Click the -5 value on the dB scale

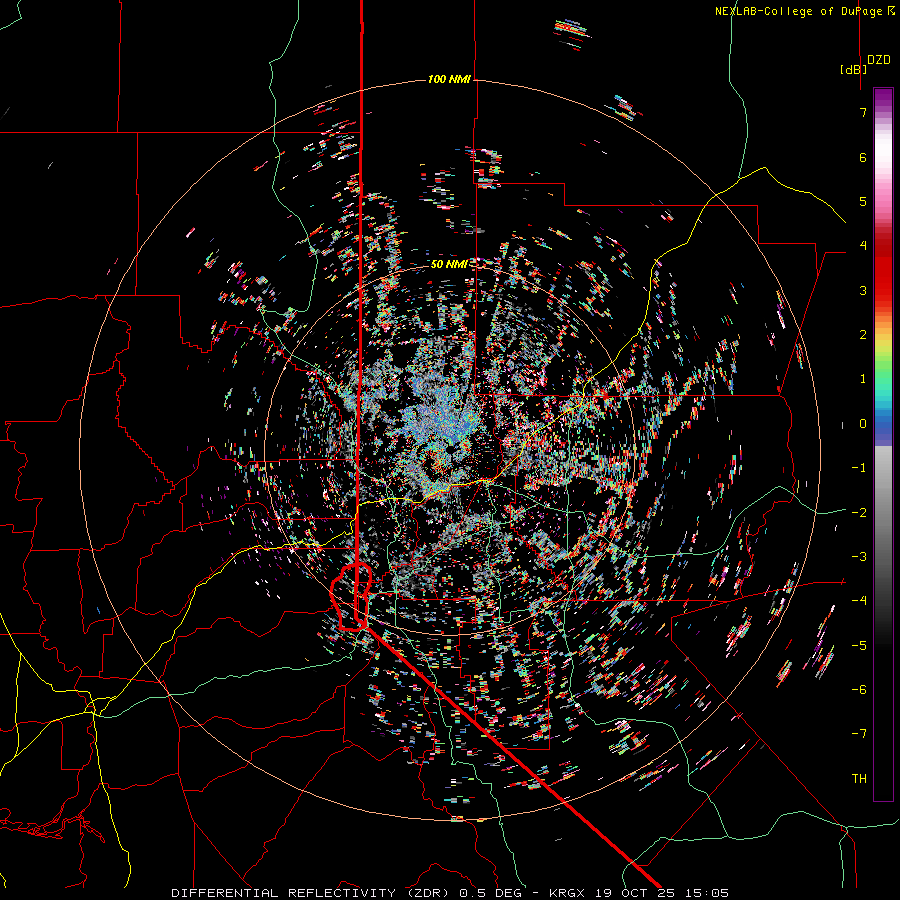[x=859, y=645]
